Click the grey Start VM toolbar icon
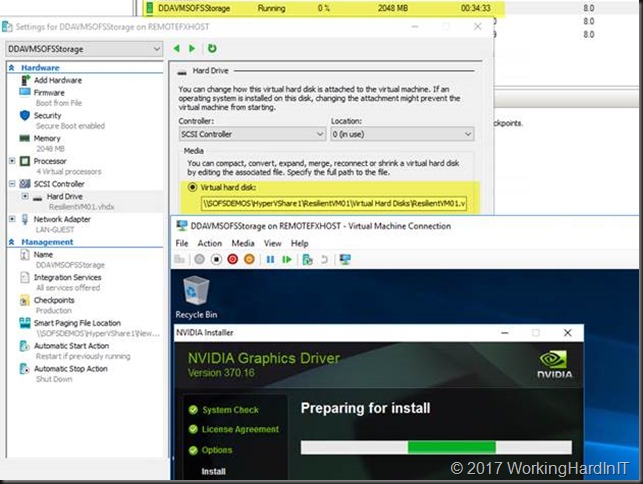Viewport: 643px width, 484px height. [199, 259]
